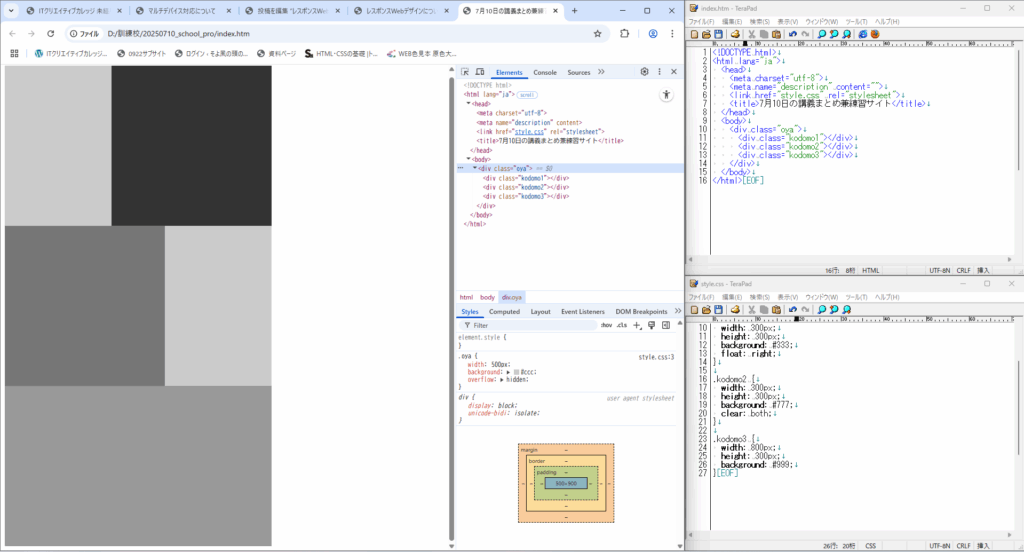
Task: Switch to the Console tab
Action: point(544,73)
